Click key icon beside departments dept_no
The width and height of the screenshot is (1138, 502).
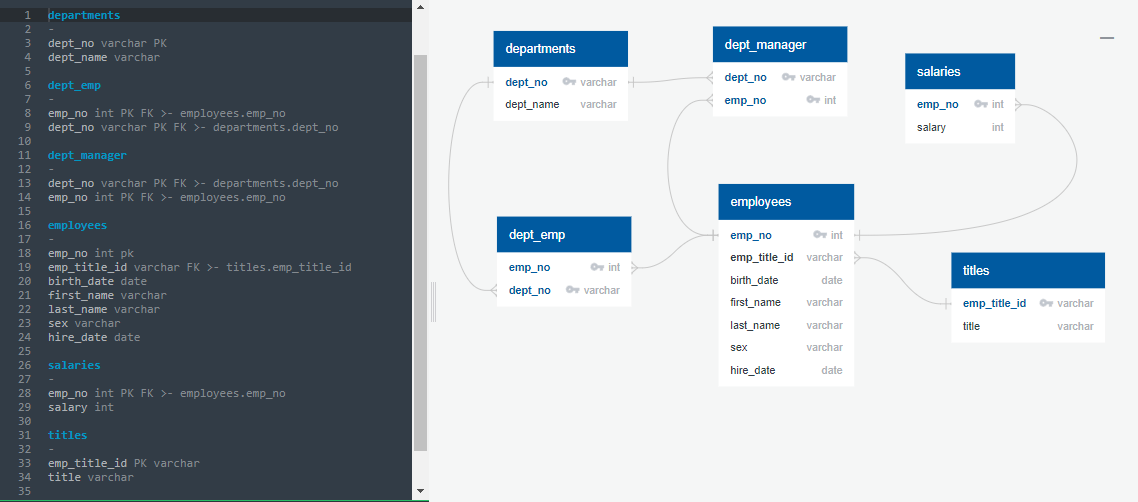[x=569, y=82]
